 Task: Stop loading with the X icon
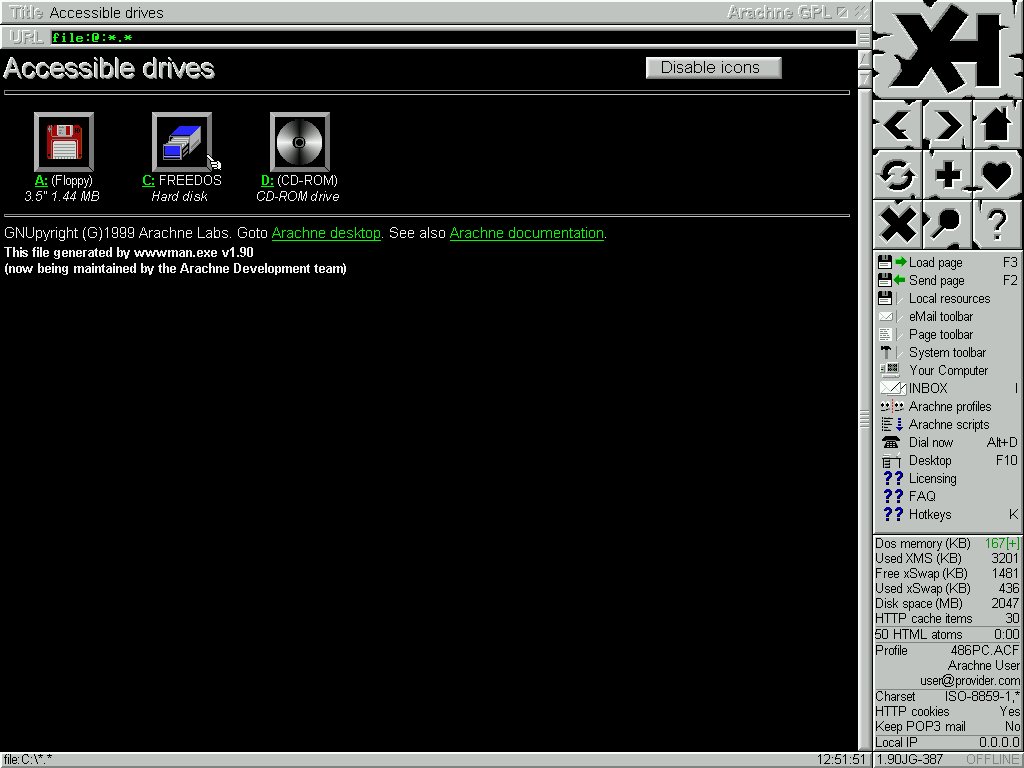coord(897,224)
